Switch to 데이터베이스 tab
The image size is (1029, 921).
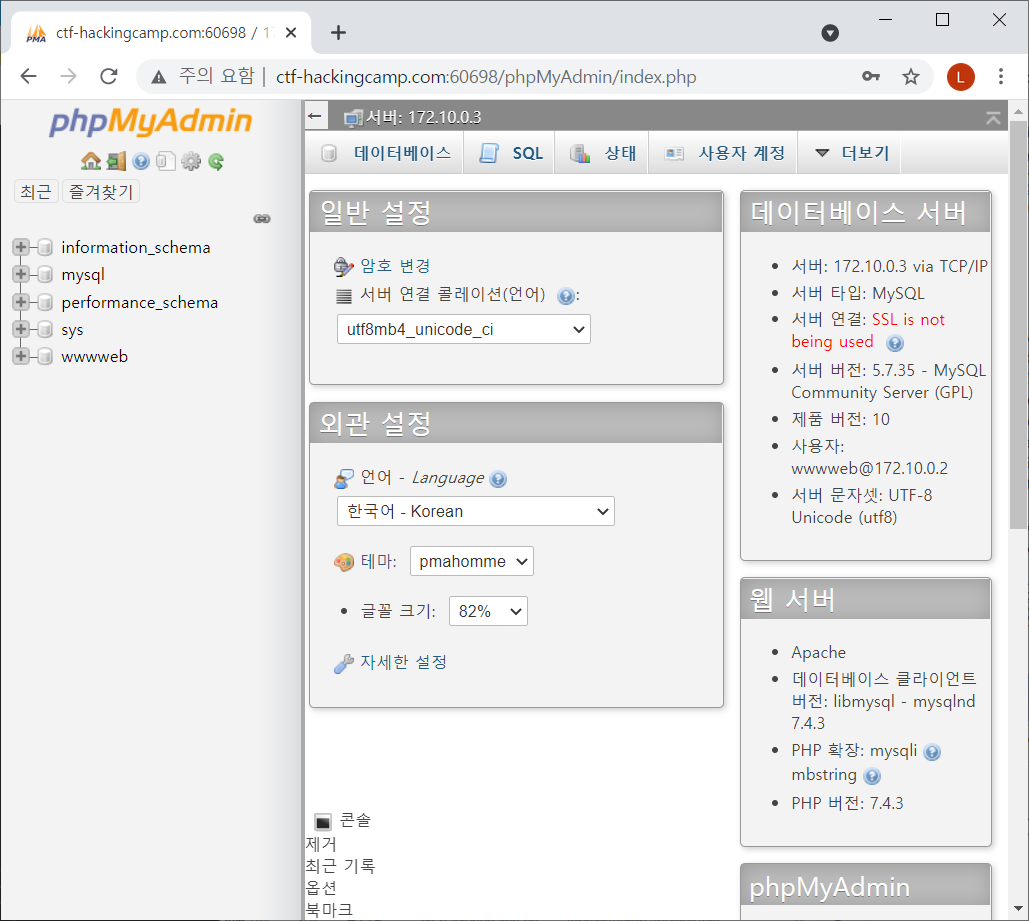385,153
